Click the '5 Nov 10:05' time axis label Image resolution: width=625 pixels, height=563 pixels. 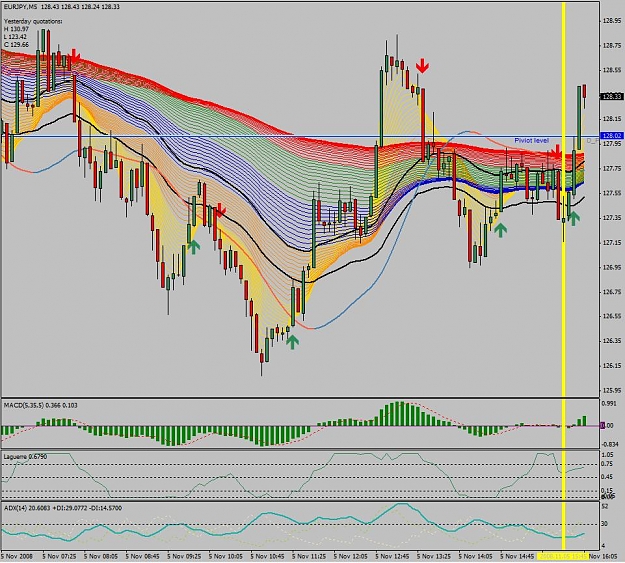click(226, 556)
